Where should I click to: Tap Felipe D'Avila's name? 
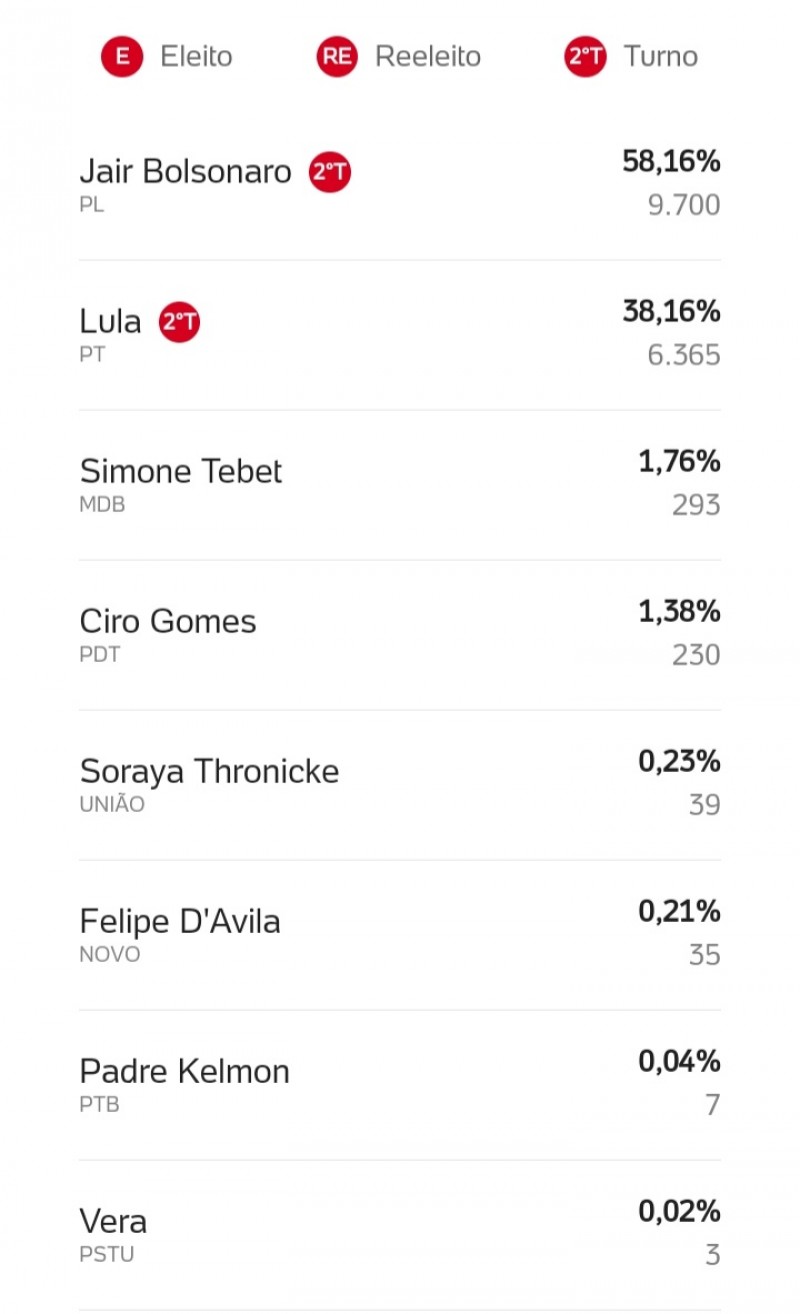tap(180, 921)
